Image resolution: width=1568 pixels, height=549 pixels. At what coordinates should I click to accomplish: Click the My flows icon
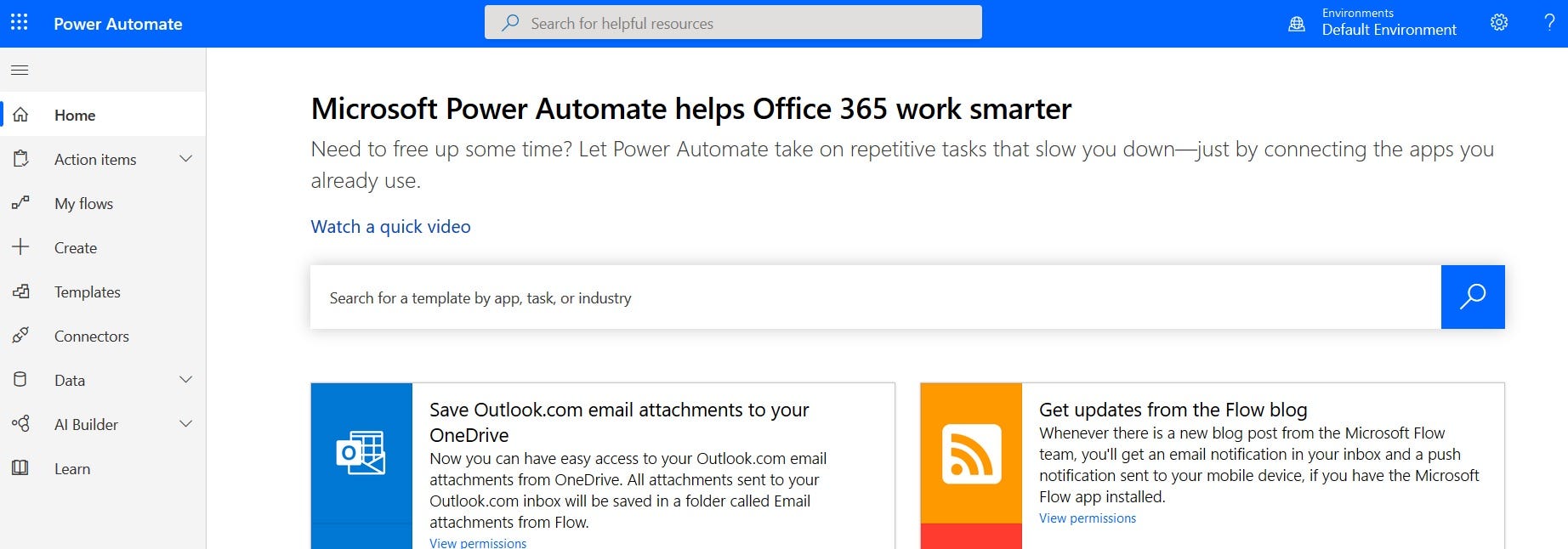tap(20, 203)
